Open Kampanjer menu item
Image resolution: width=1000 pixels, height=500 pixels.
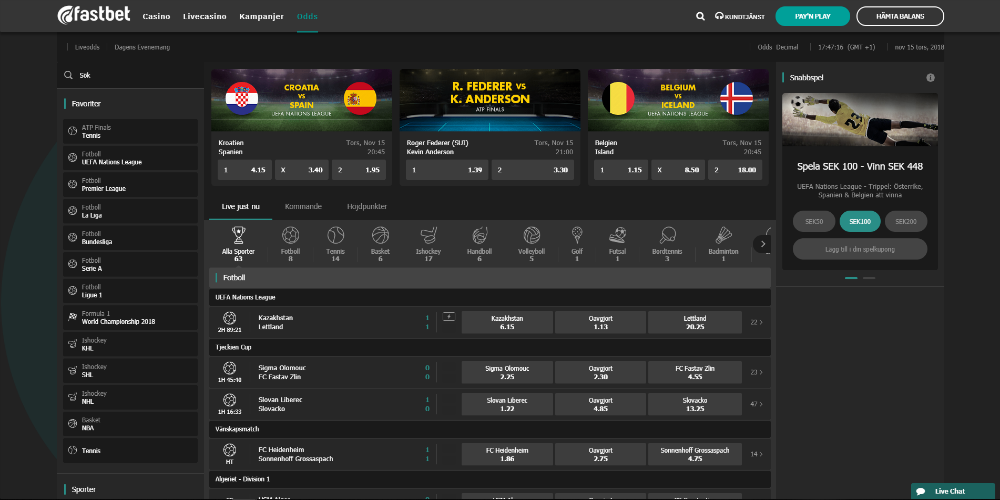261,17
